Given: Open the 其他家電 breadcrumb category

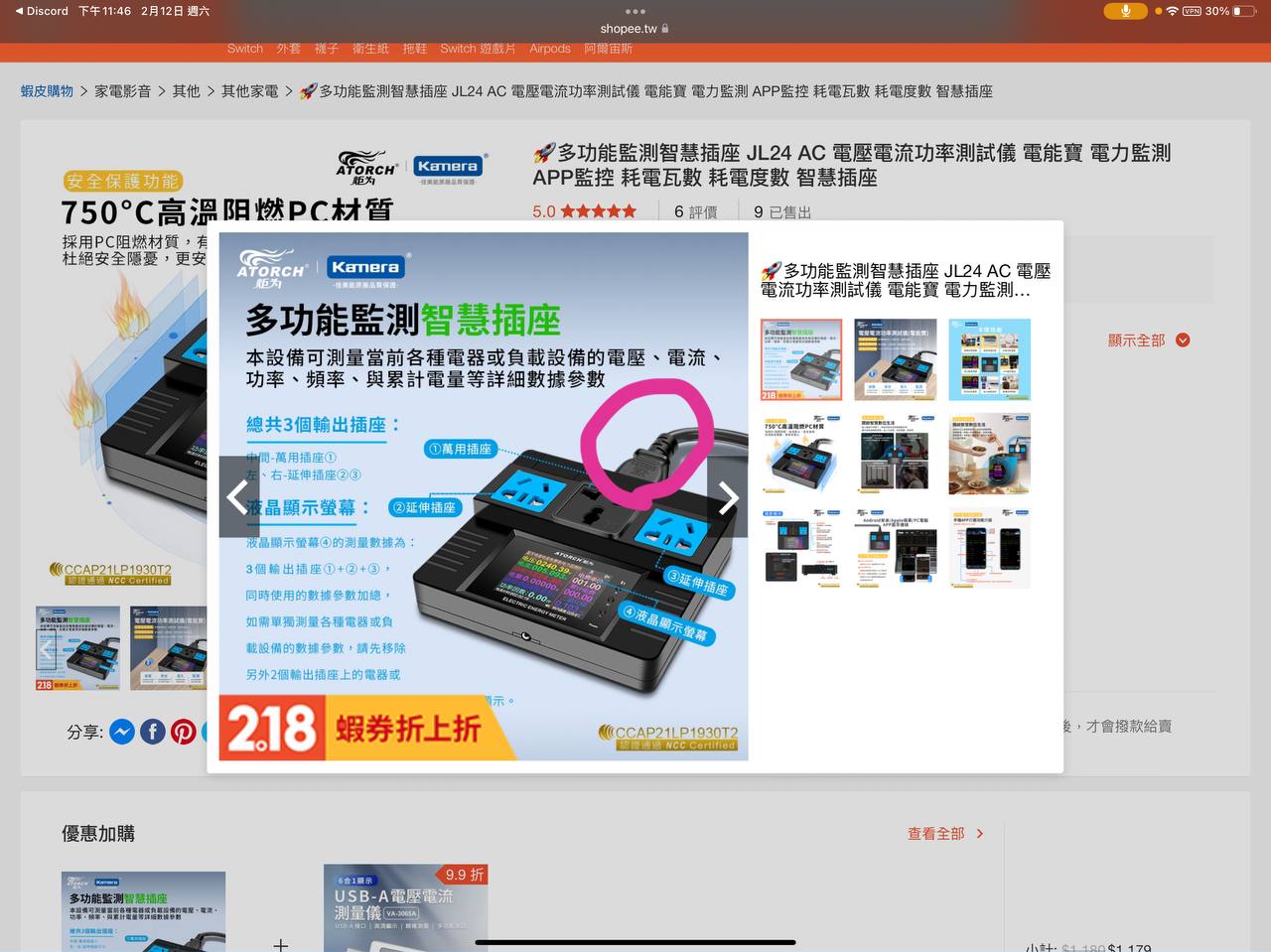Looking at the screenshot, I should [249, 91].
